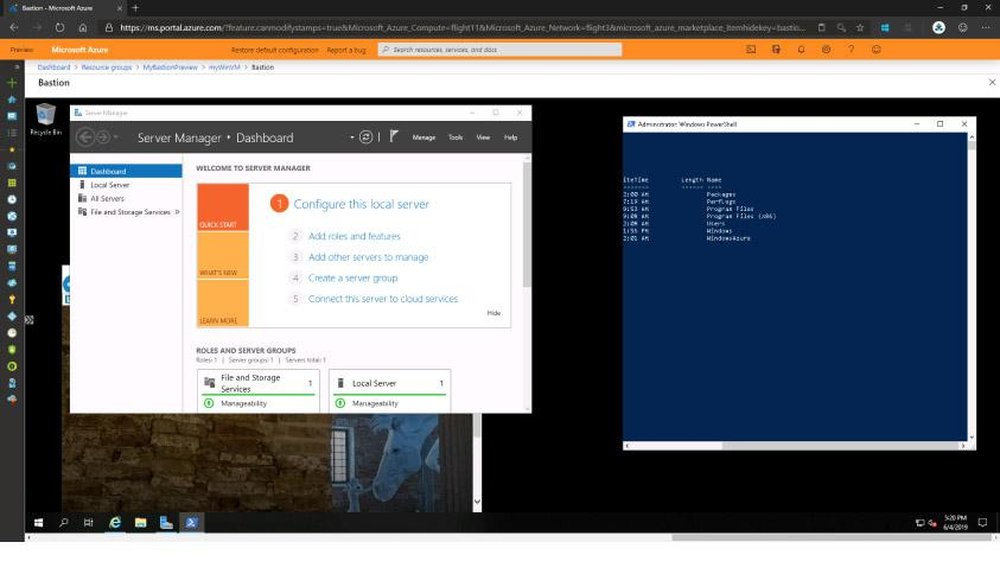Select the LEARN MORE tile

pyautogui.click(x=223, y=303)
